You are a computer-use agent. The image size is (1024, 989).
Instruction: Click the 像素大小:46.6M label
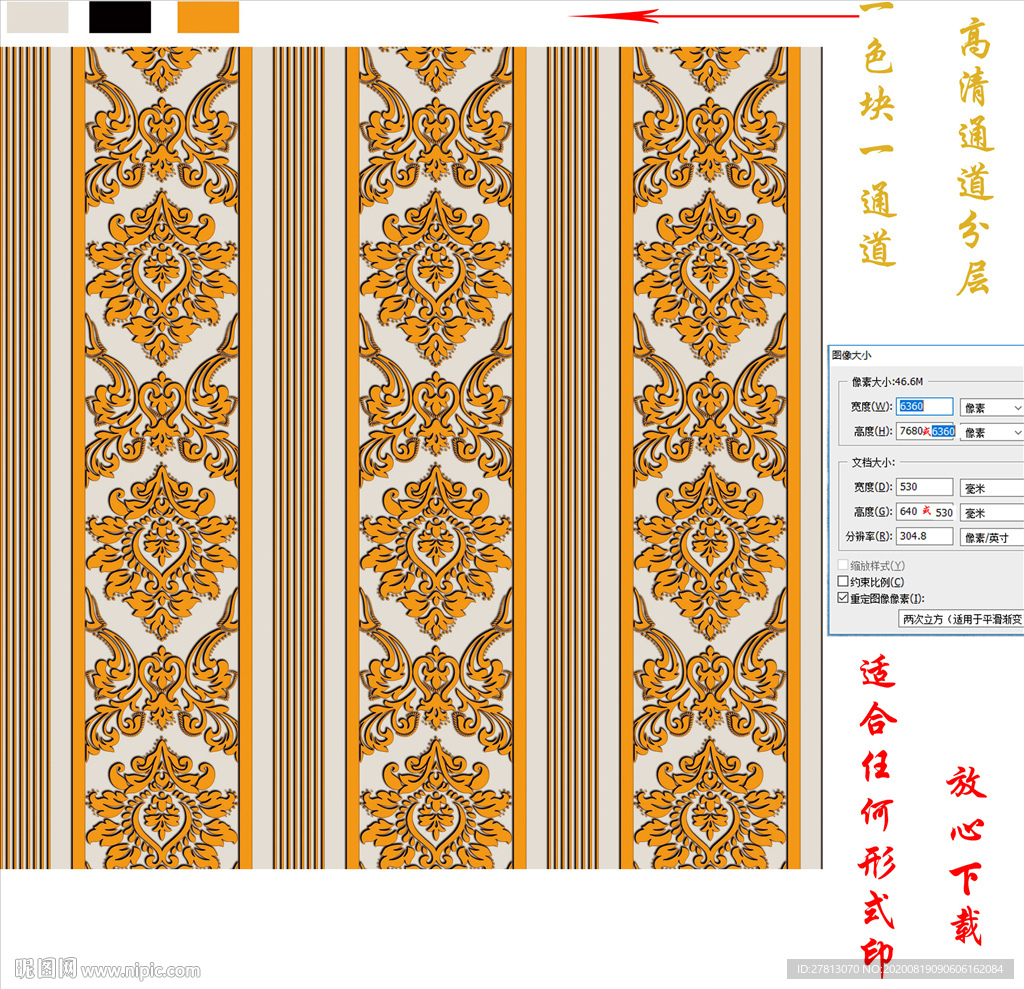[x=888, y=381]
